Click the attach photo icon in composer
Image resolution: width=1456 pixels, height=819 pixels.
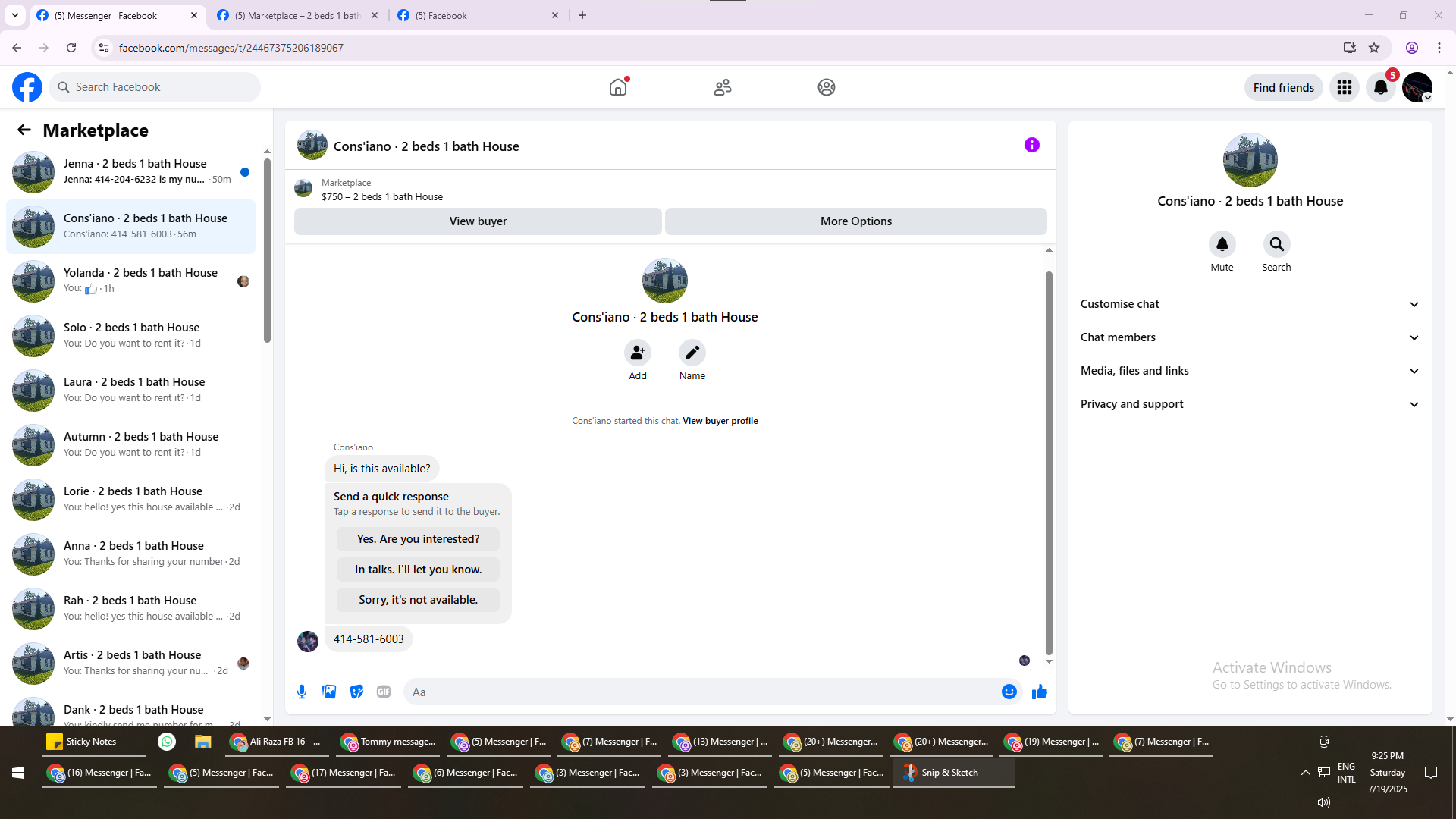(x=329, y=692)
